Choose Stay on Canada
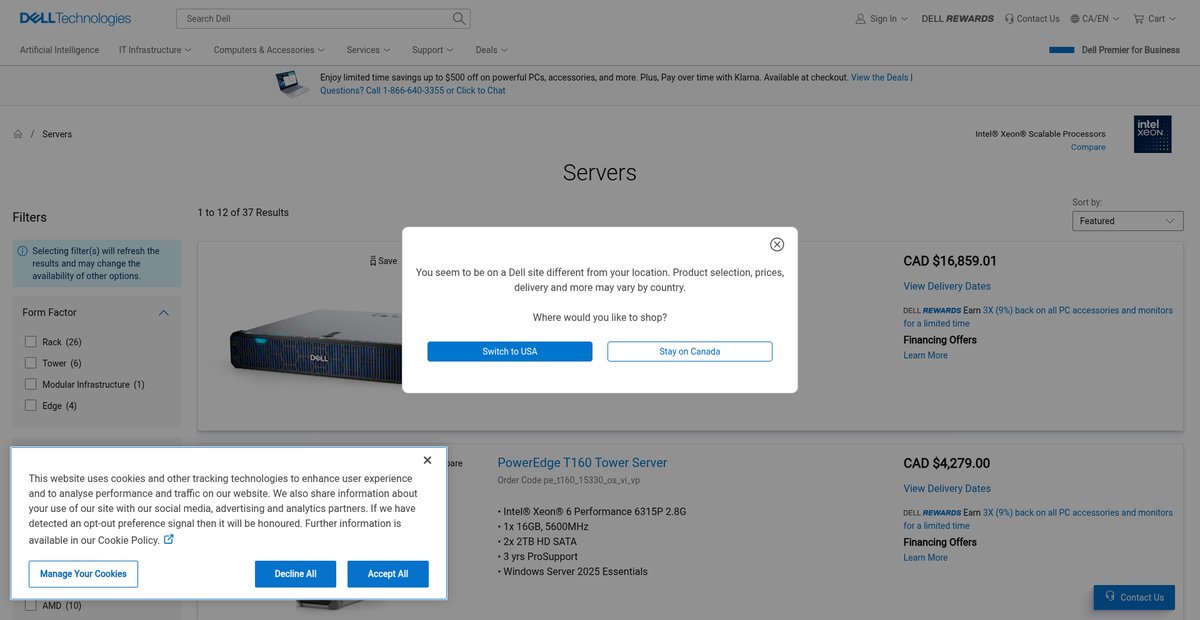 (x=690, y=352)
